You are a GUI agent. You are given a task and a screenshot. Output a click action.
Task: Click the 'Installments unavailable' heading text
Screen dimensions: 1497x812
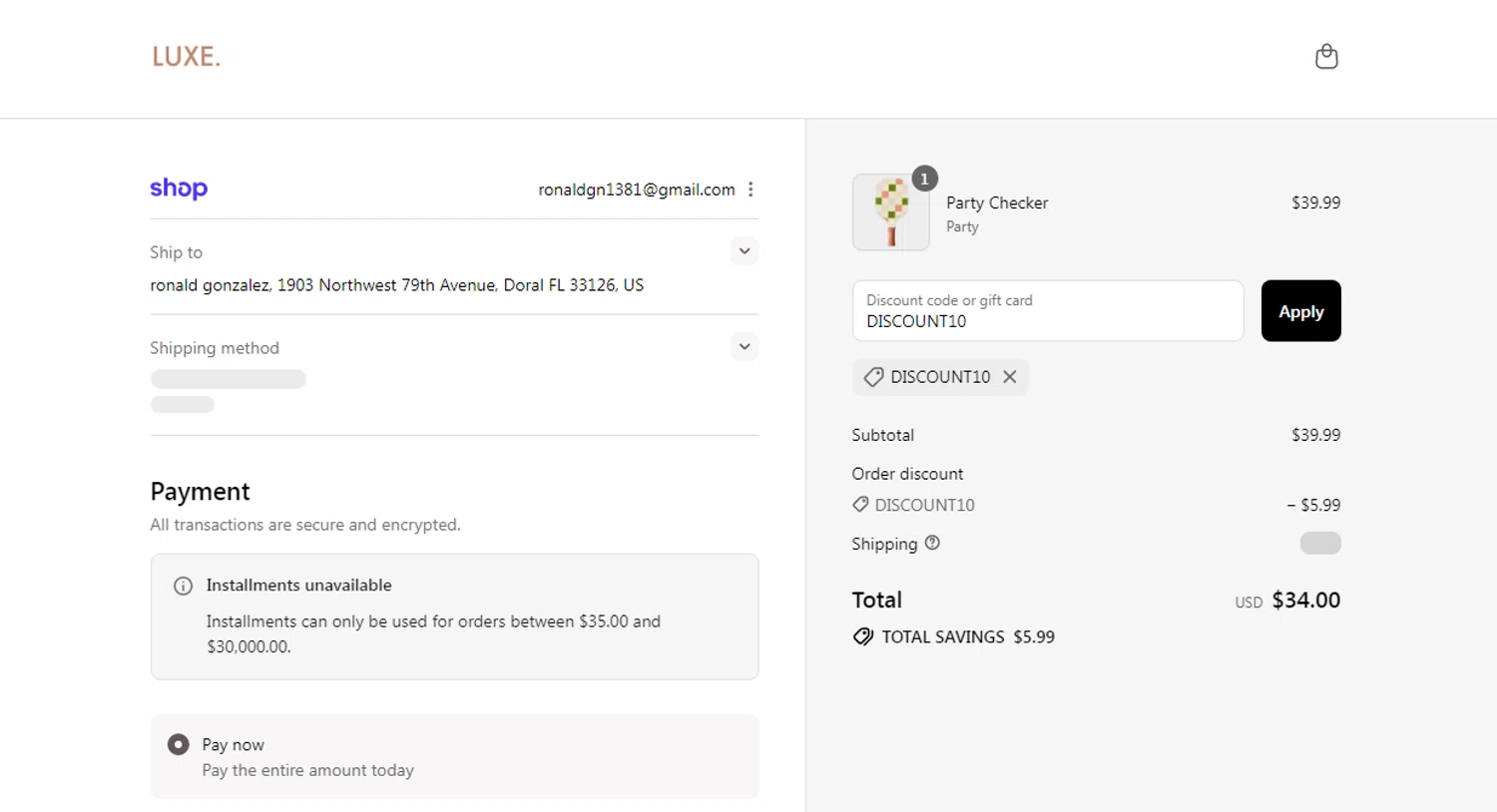tap(298, 586)
